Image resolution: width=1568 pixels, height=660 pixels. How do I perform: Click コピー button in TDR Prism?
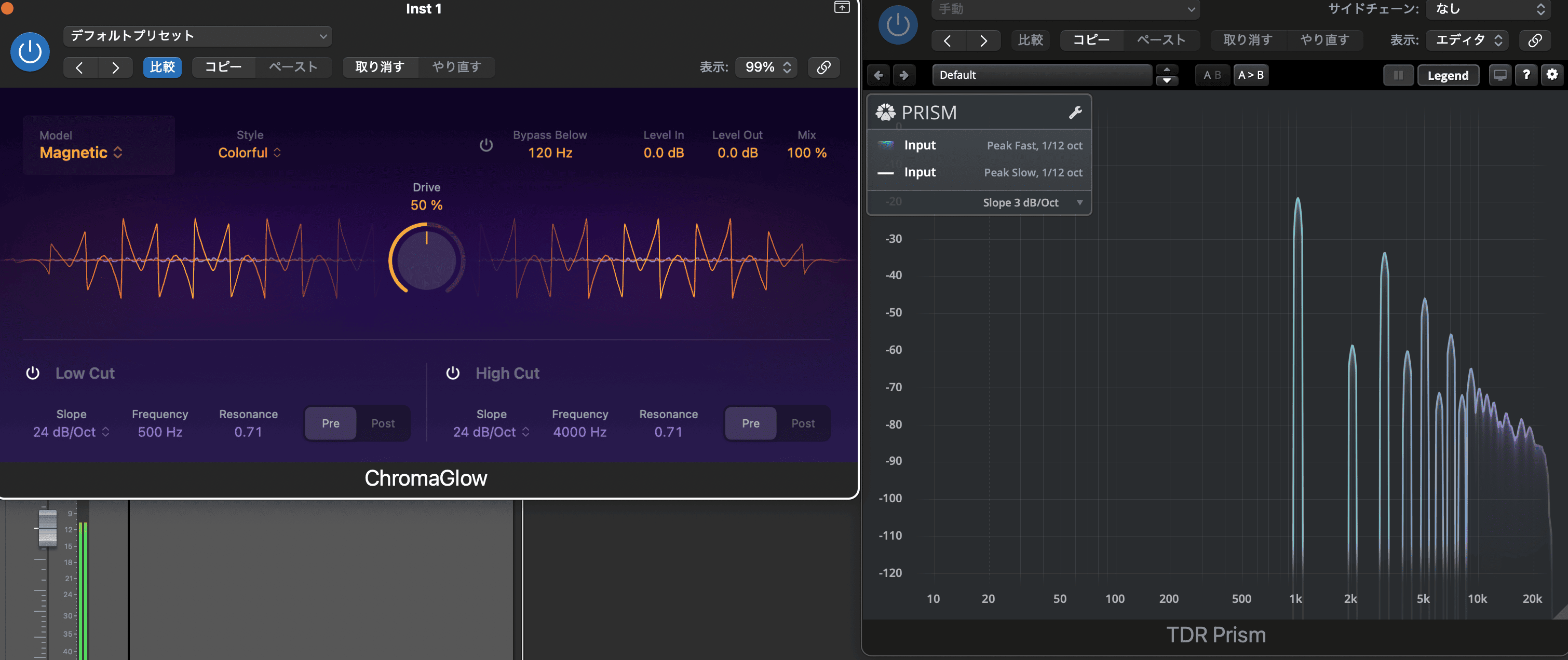click(1091, 40)
